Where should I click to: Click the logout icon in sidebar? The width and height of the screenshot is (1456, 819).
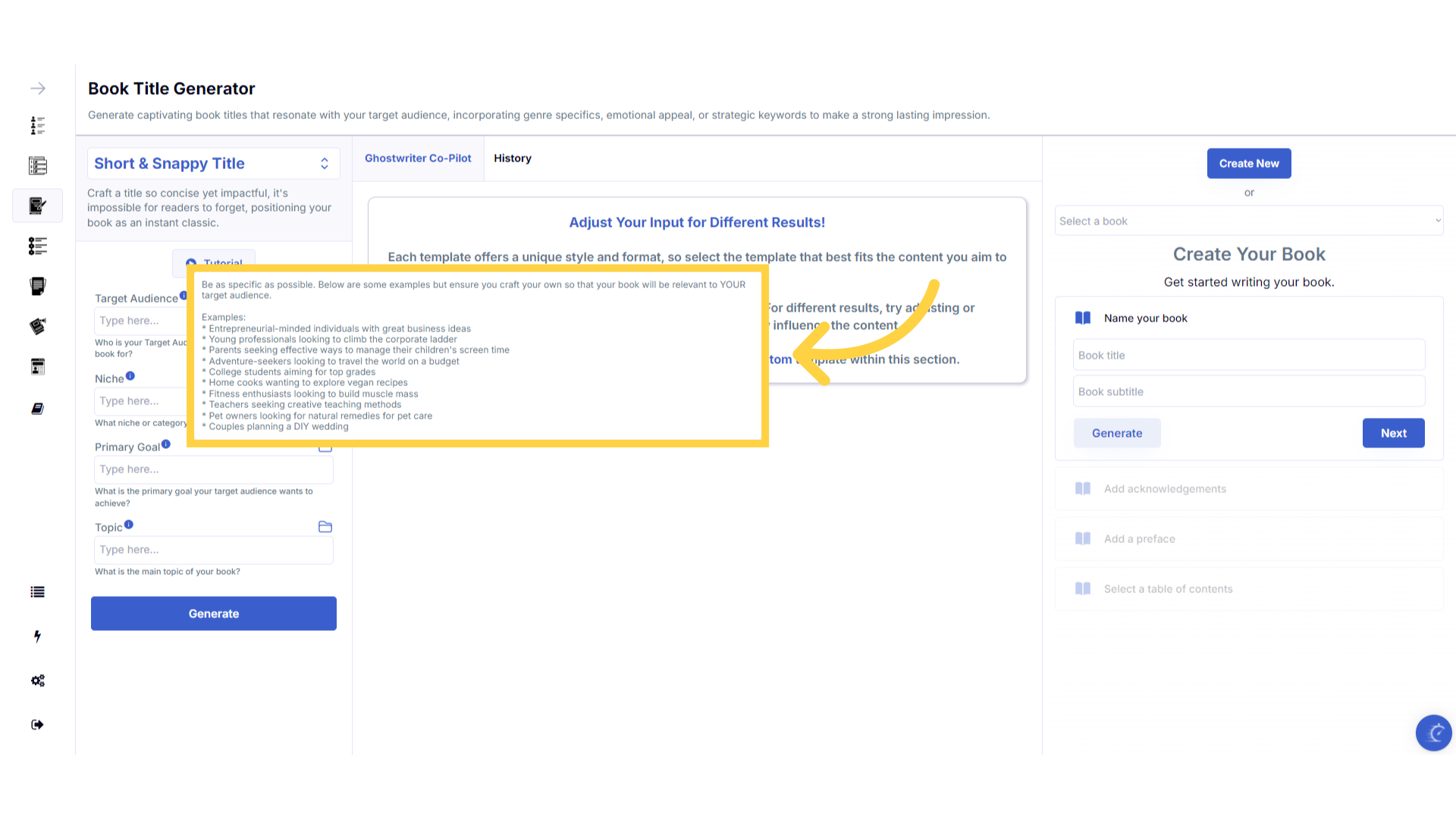37,725
